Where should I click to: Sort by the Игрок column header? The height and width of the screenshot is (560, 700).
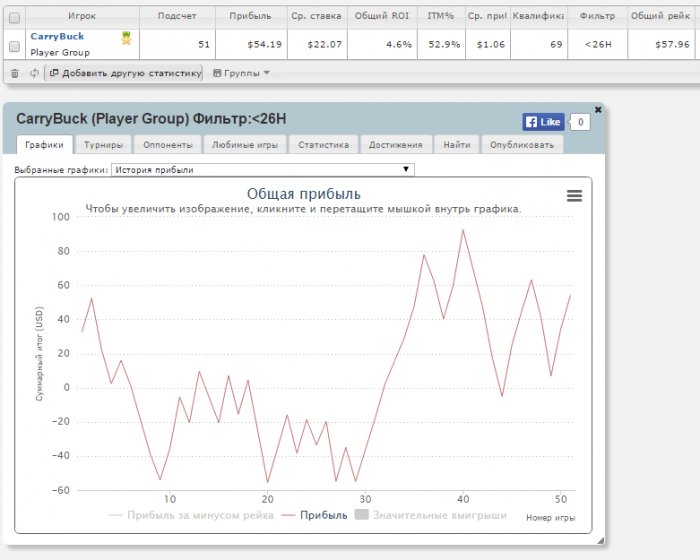82,16
